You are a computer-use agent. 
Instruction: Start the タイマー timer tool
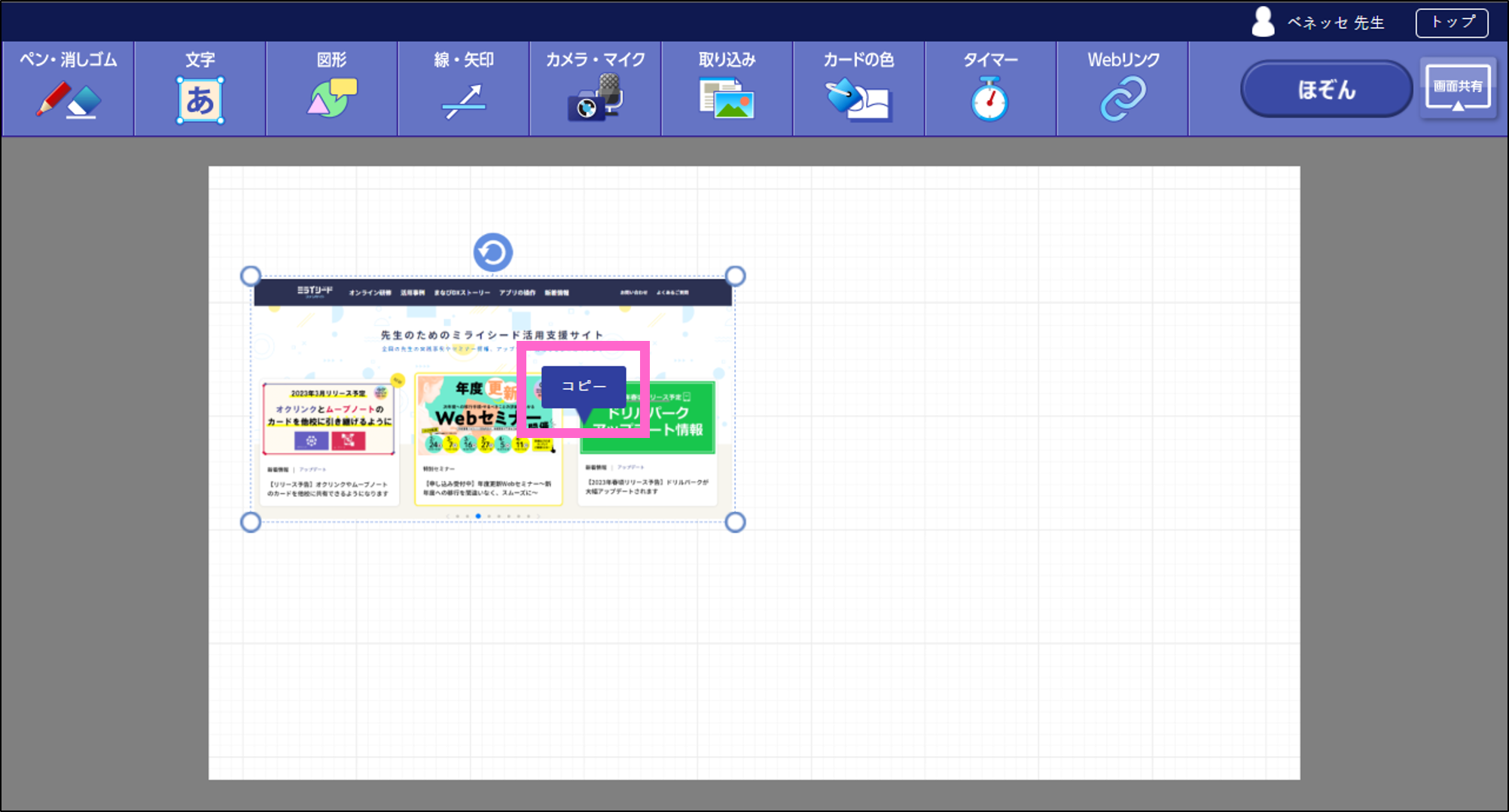(990, 89)
